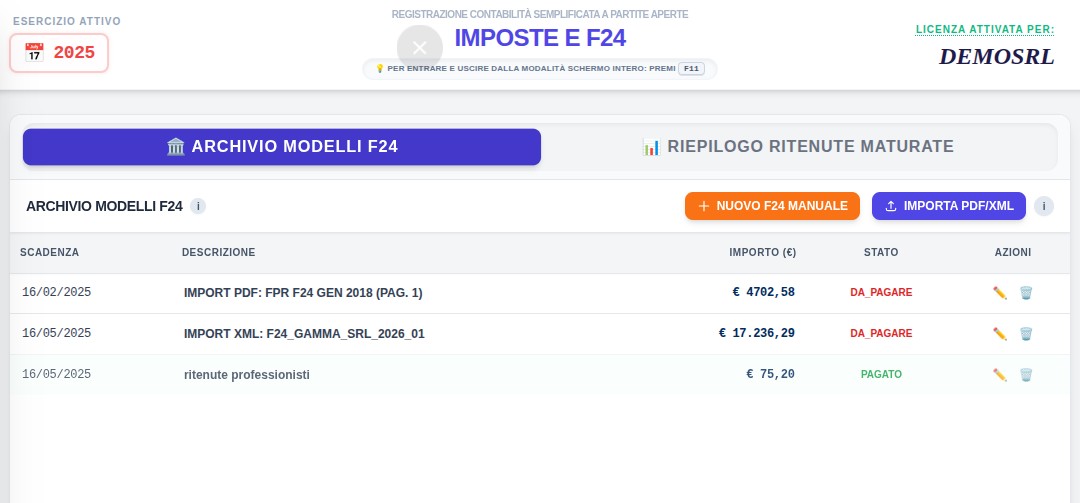The height and width of the screenshot is (503, 1080).
Task: Select the Archivio Modelli F24 tab
Action: 282,147
